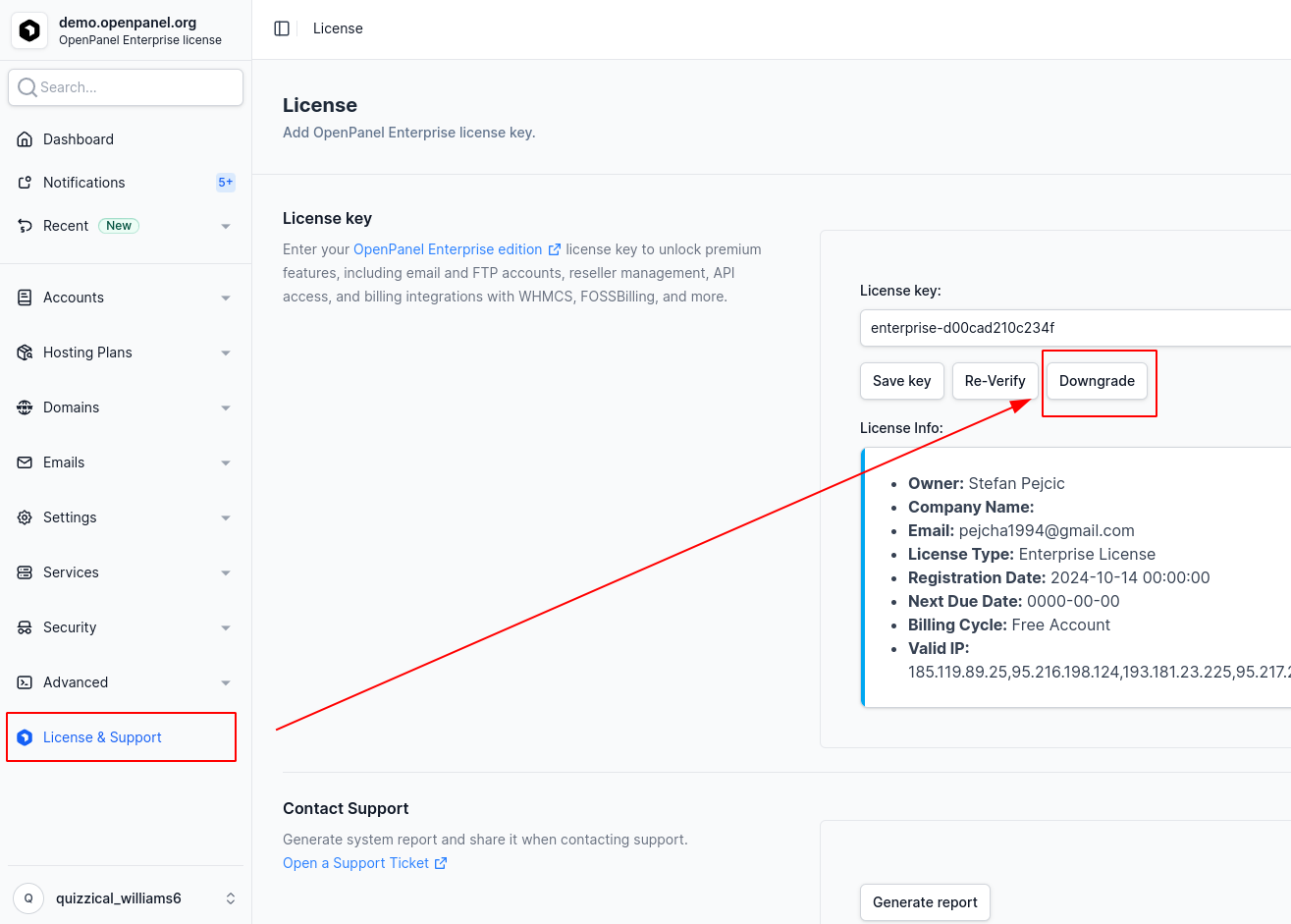This screenshot has width=1291, height=924.
Task: Click the OpenPanel logo icon
Action: (29, 30)
